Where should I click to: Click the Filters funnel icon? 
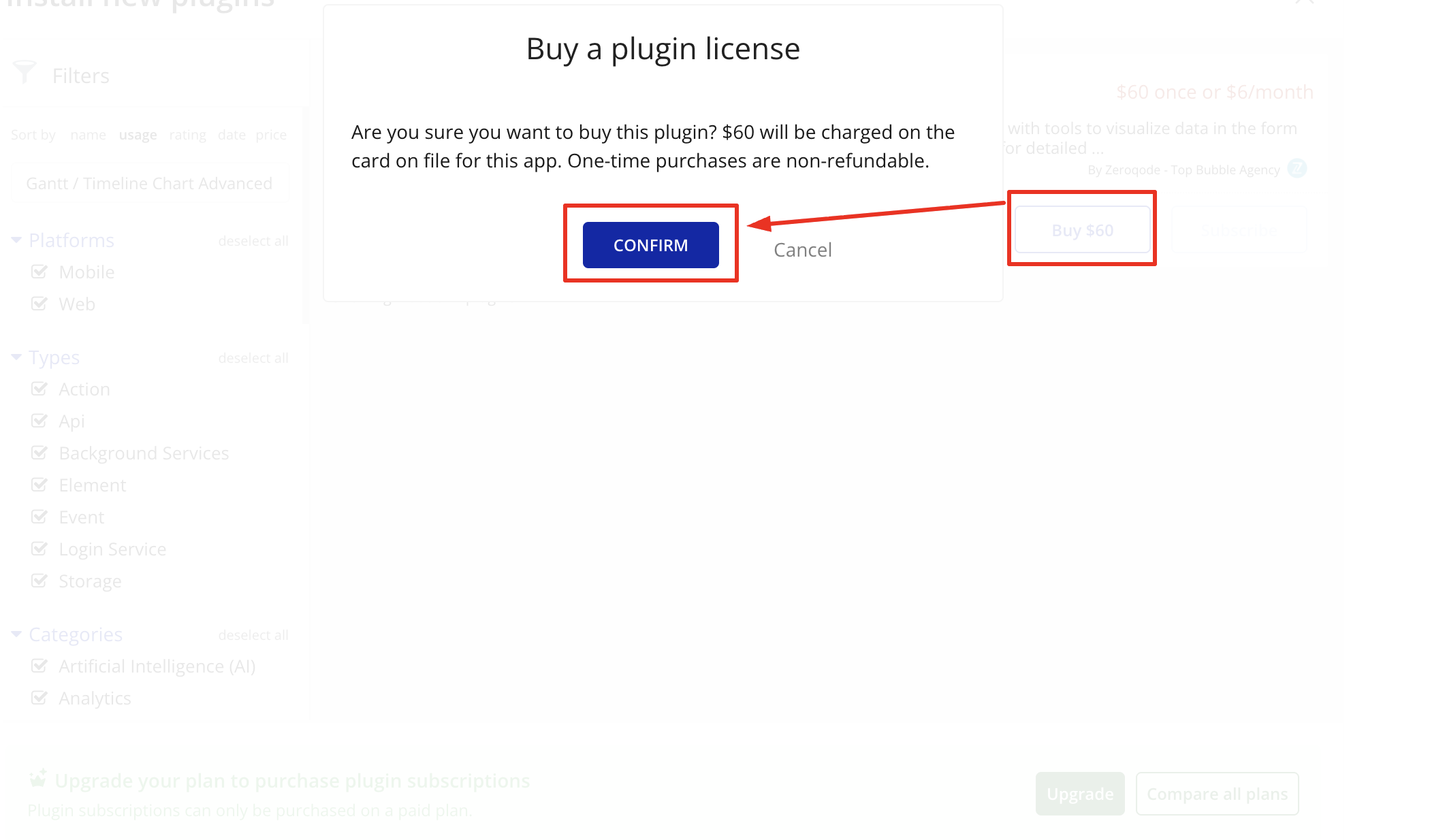25,72
